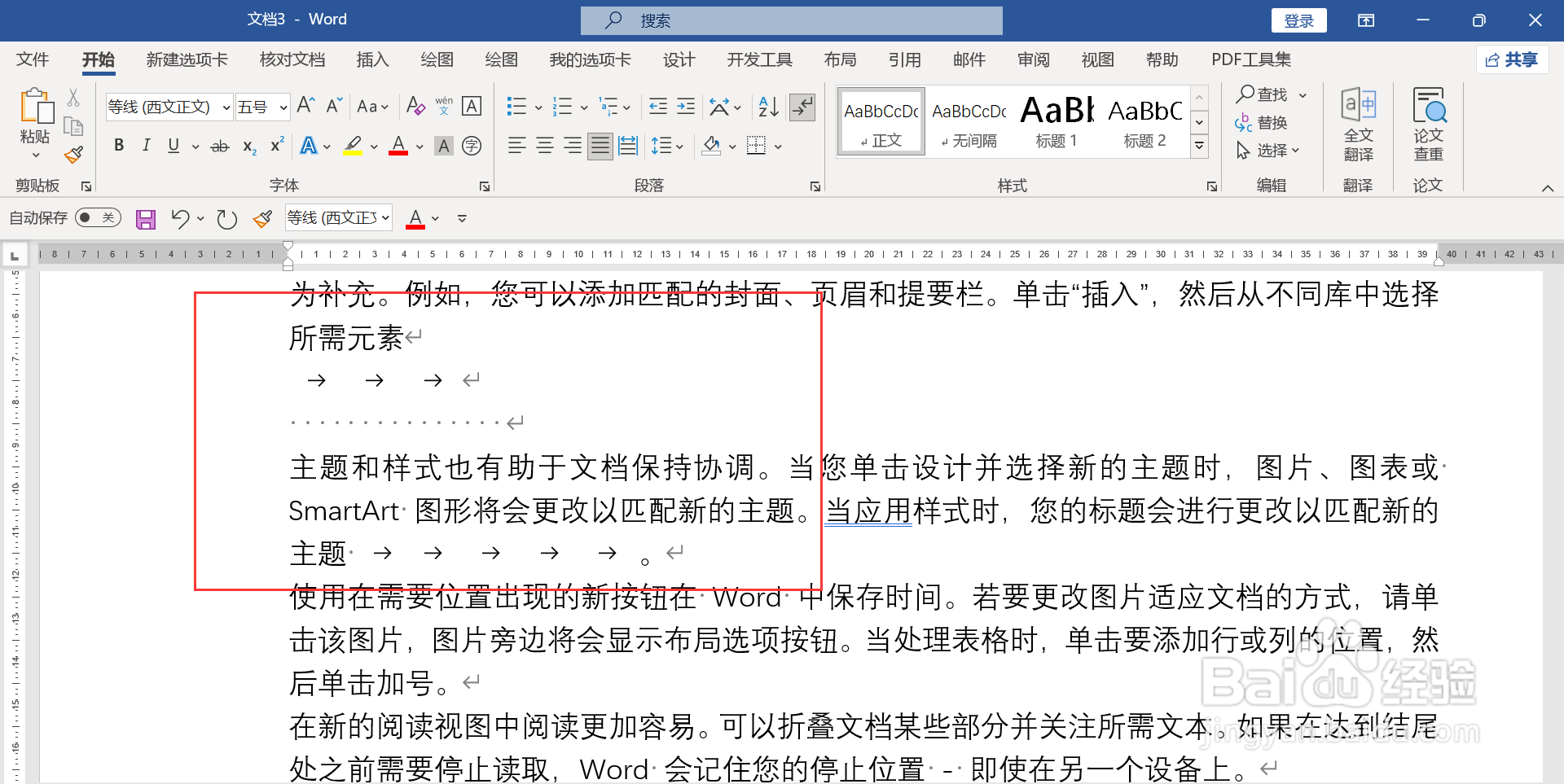Toggle justified alignment

pos(600,147)
